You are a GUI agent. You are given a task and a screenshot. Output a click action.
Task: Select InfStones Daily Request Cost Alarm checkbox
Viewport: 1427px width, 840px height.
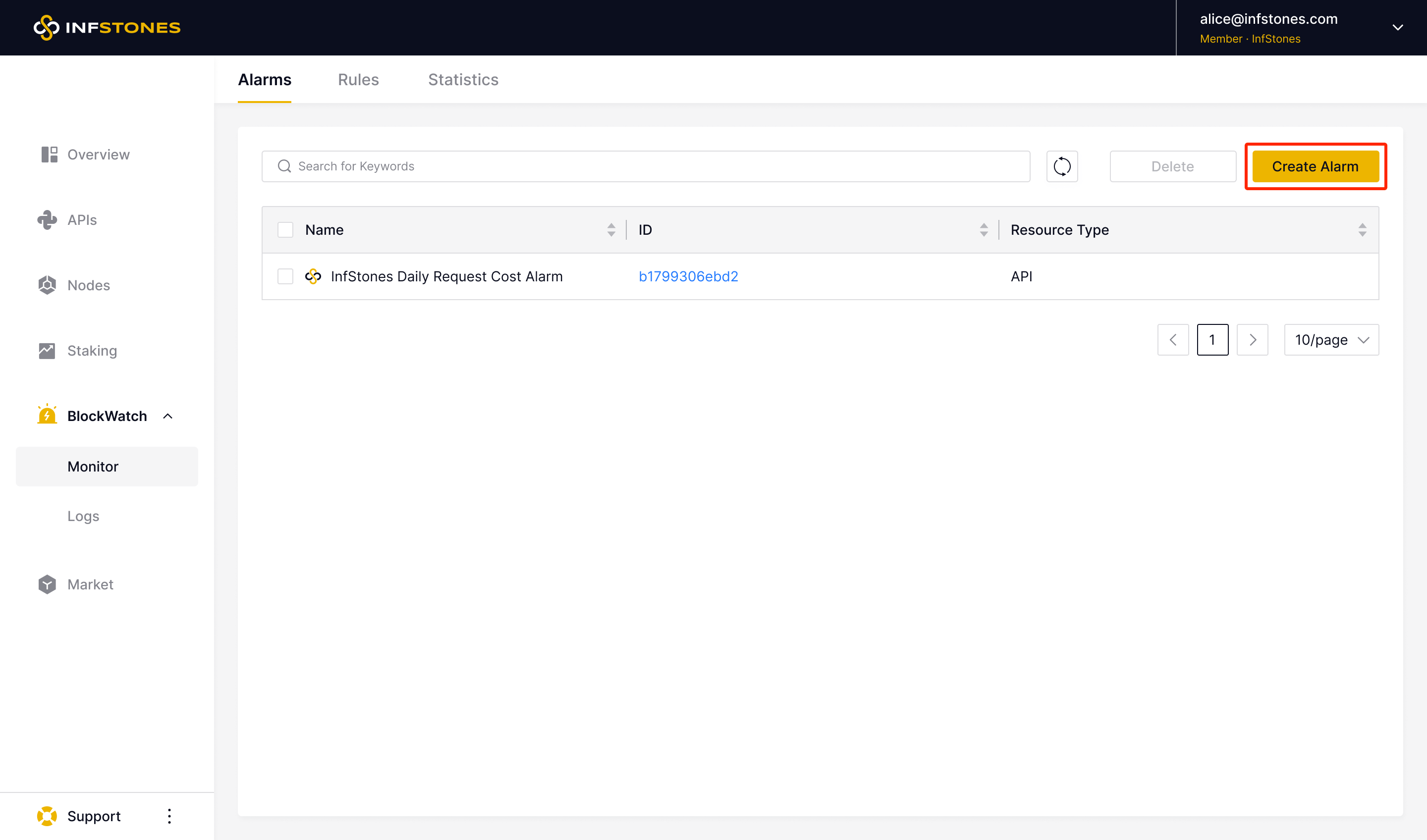point(285,276)
